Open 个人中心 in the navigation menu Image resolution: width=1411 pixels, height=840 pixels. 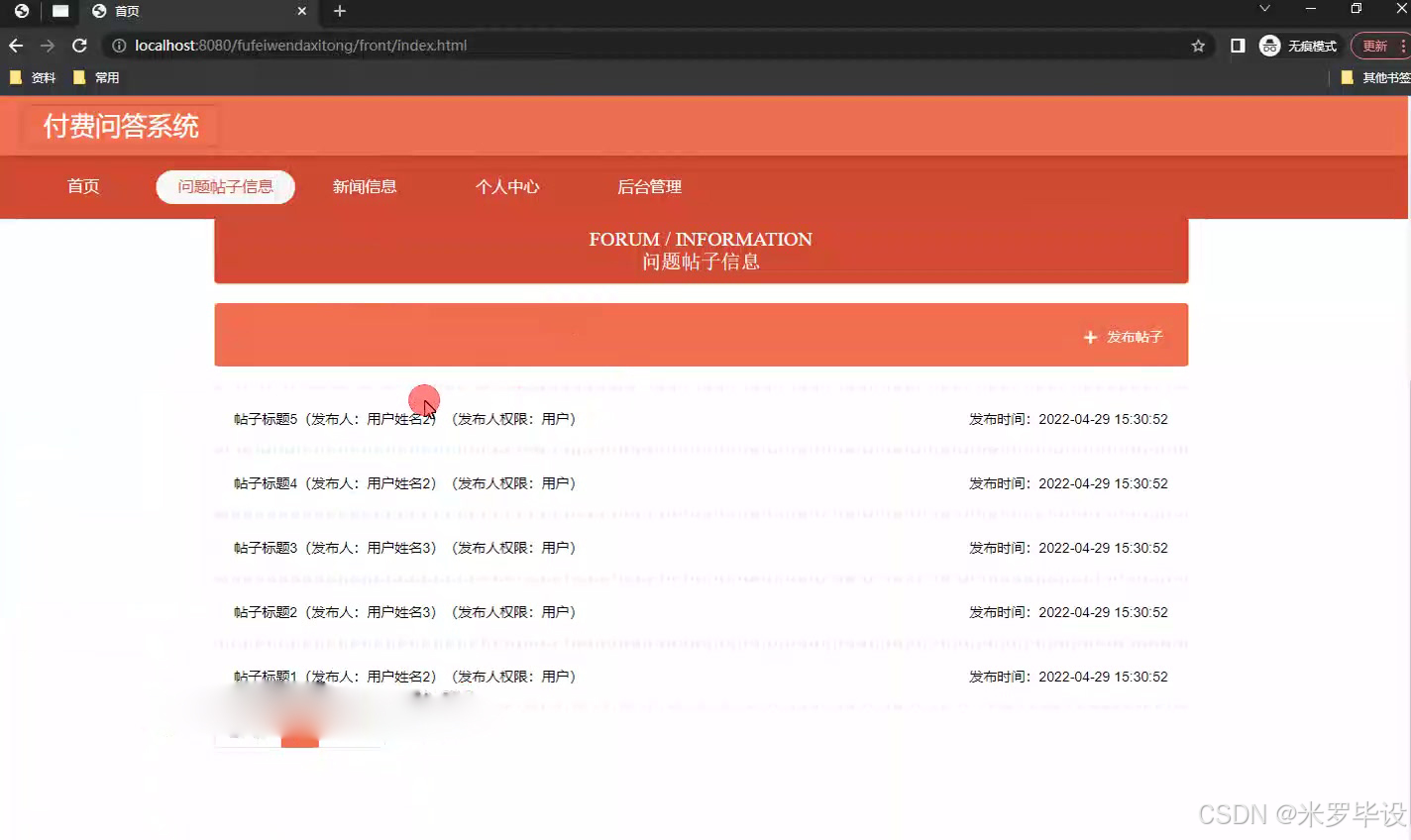coord(507,186)
